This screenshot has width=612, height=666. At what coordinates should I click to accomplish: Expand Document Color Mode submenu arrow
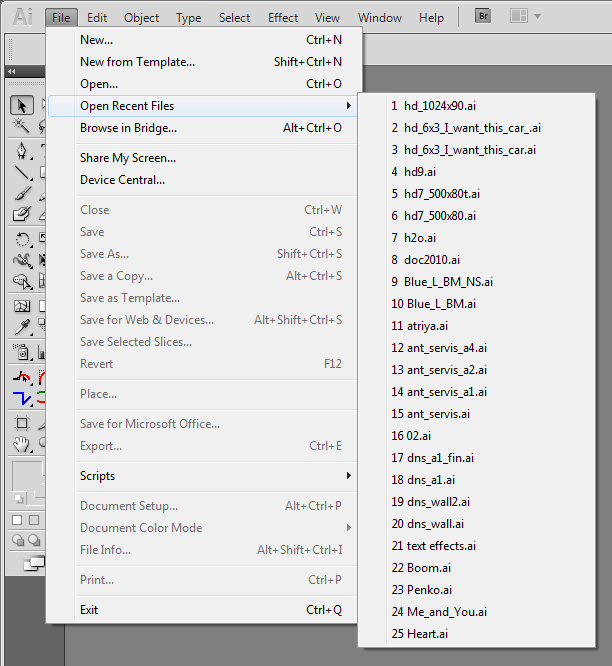point(348,528)
